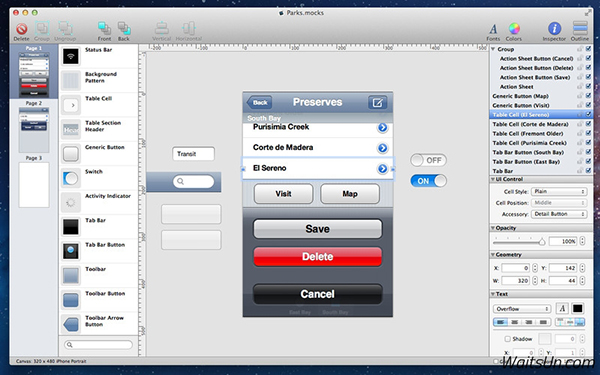Select Background Pattern library item
Screen dimensions: 600x375
pos(98,80)
